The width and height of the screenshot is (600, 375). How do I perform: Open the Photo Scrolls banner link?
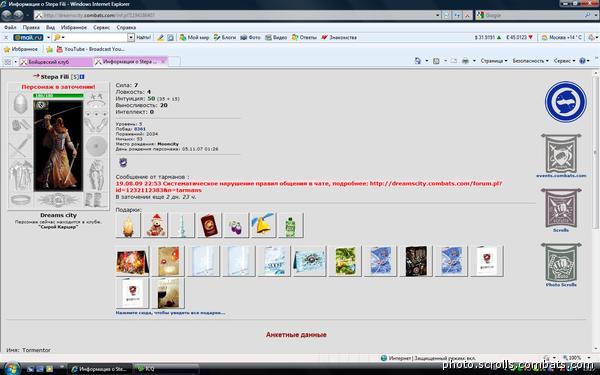pyautogui.click(x=561, y=265)
